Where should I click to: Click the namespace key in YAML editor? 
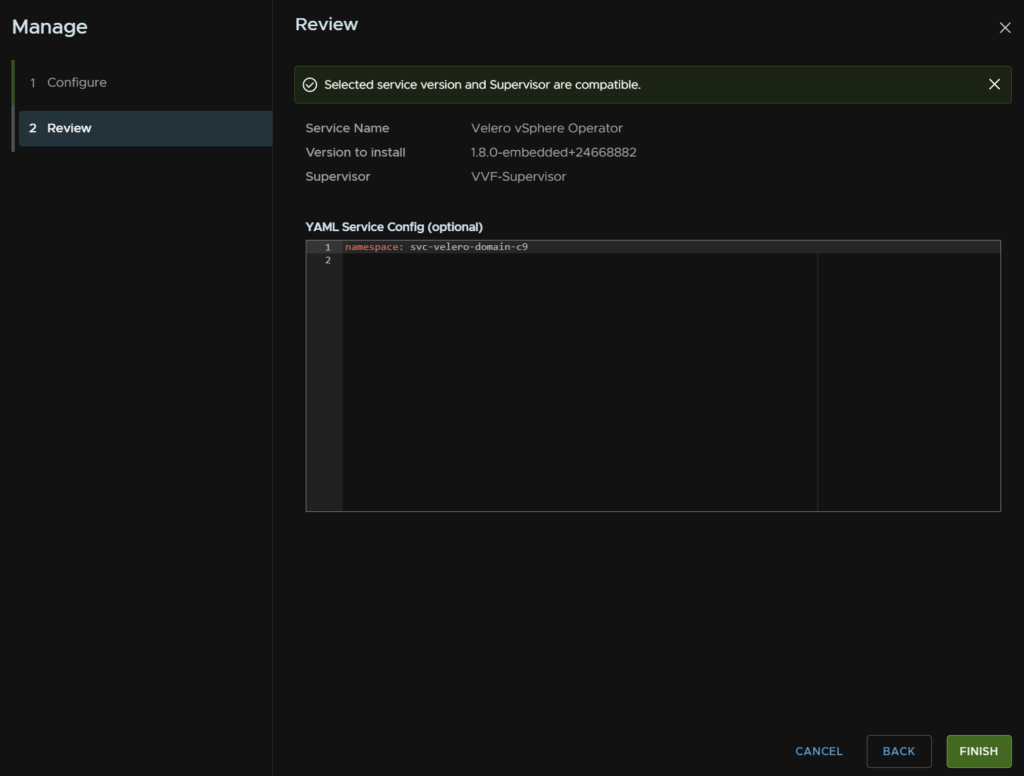372,247
